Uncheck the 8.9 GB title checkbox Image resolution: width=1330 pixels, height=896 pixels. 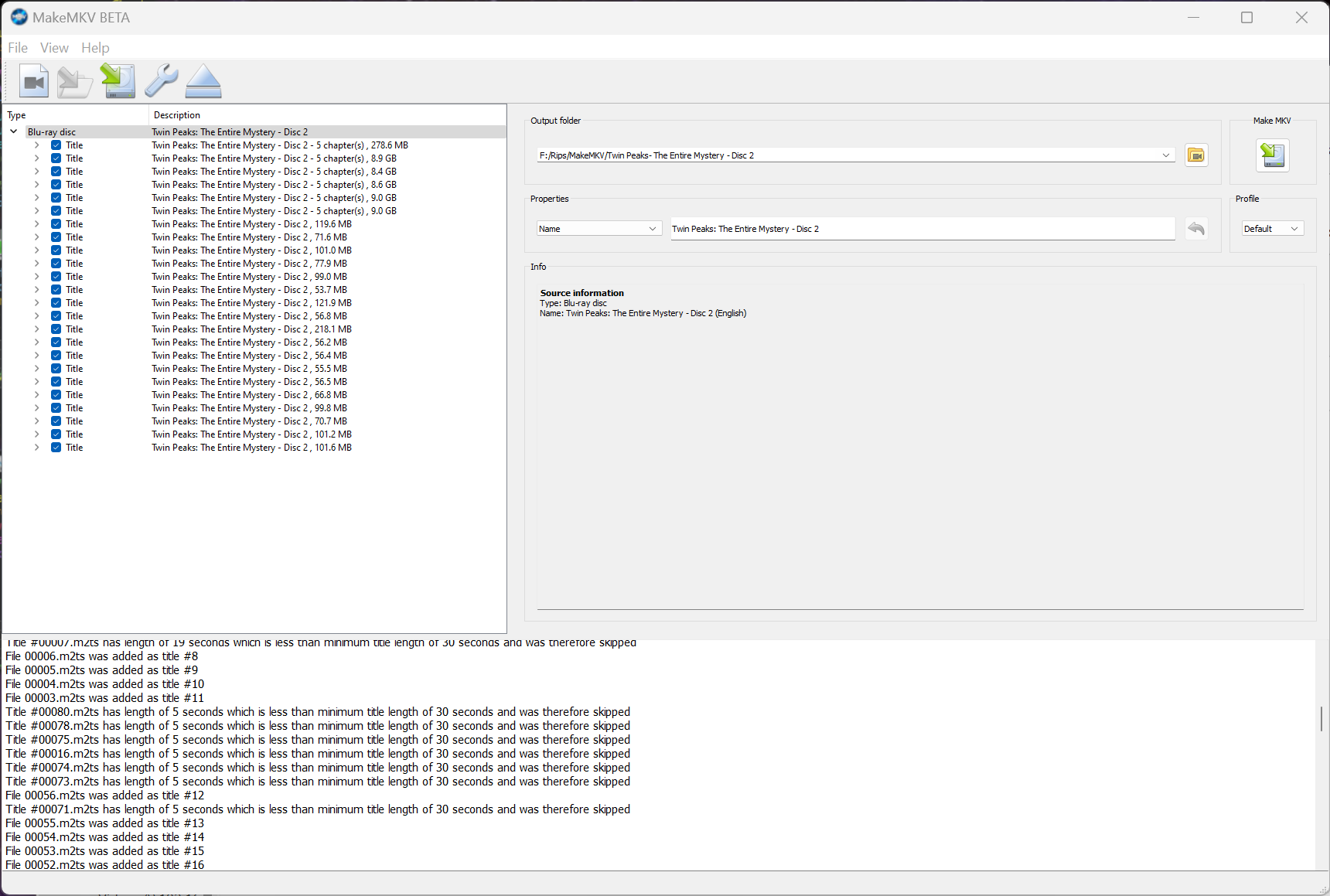click(x=56, y=158)
